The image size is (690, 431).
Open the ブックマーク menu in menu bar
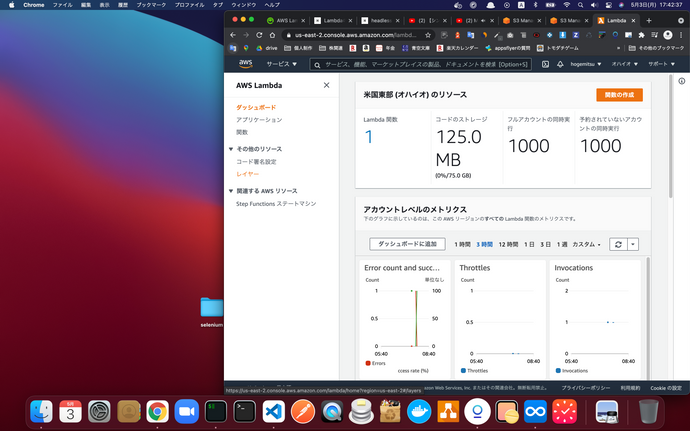[x=151, y=5]
